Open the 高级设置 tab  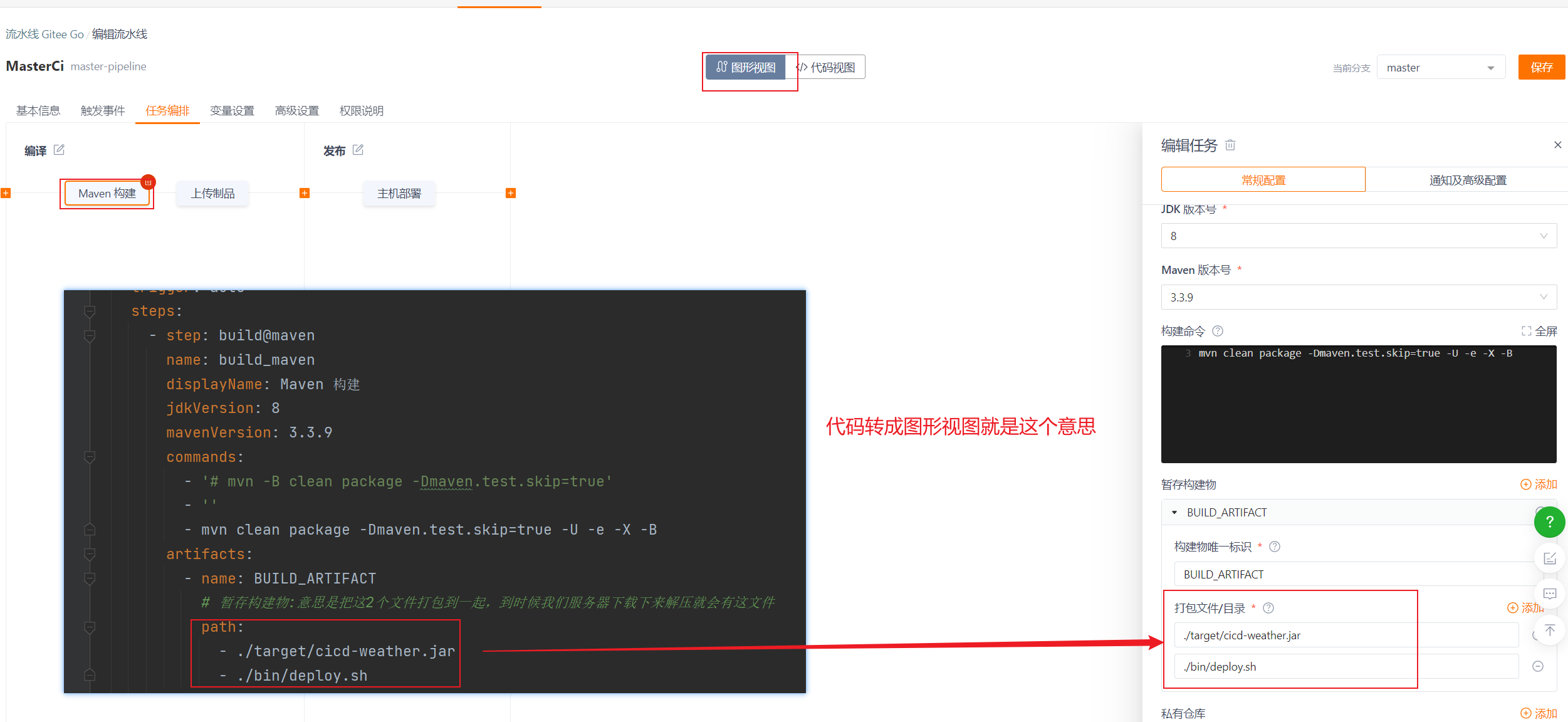297,111
